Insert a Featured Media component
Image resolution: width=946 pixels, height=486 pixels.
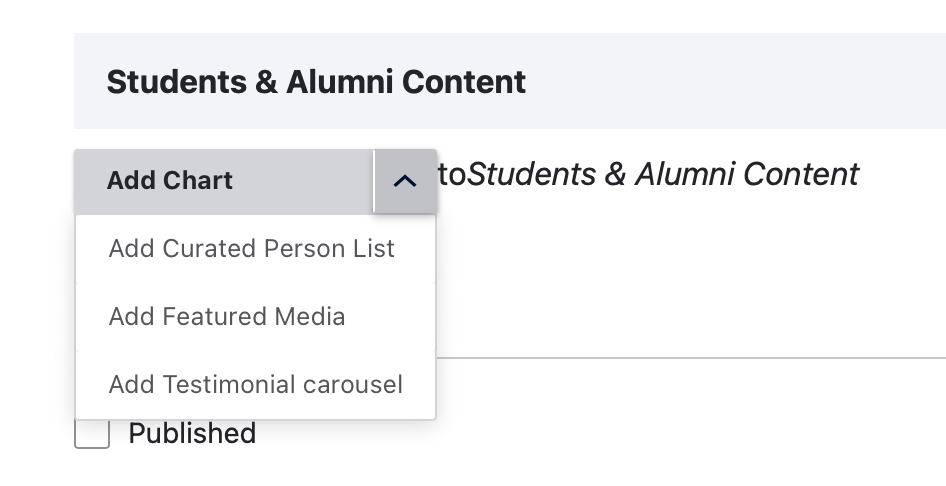click(227, 317)
